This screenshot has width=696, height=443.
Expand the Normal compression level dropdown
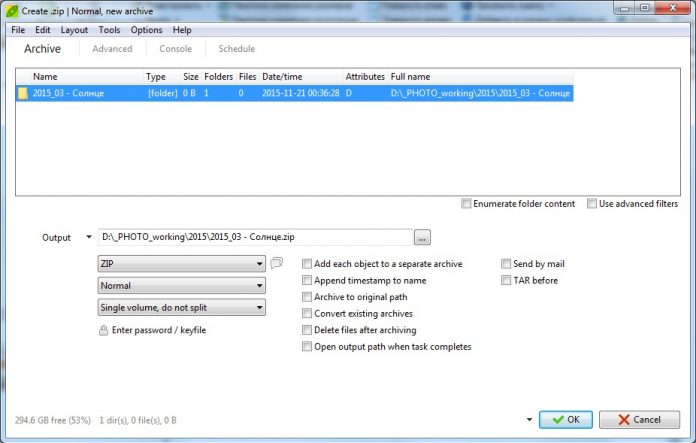pos(181,285)
